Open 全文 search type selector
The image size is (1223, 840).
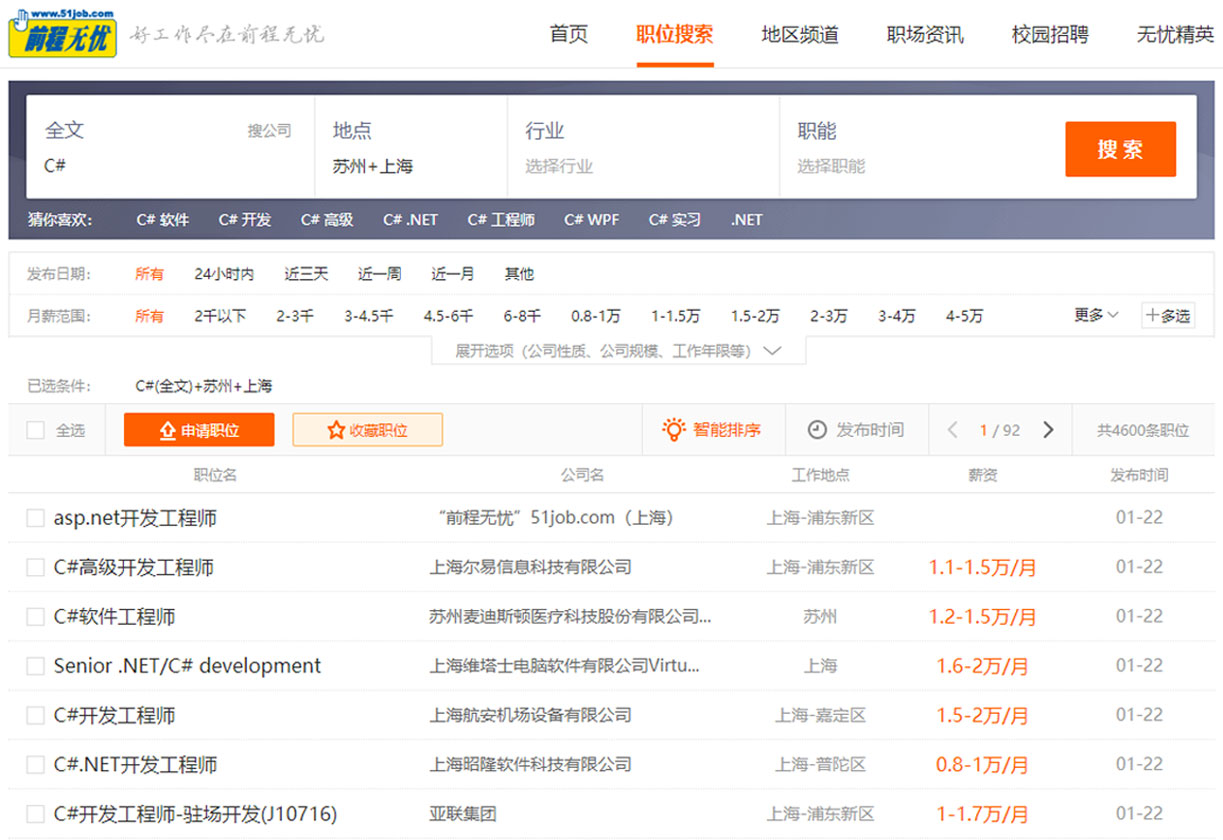[x=65, y=130]
